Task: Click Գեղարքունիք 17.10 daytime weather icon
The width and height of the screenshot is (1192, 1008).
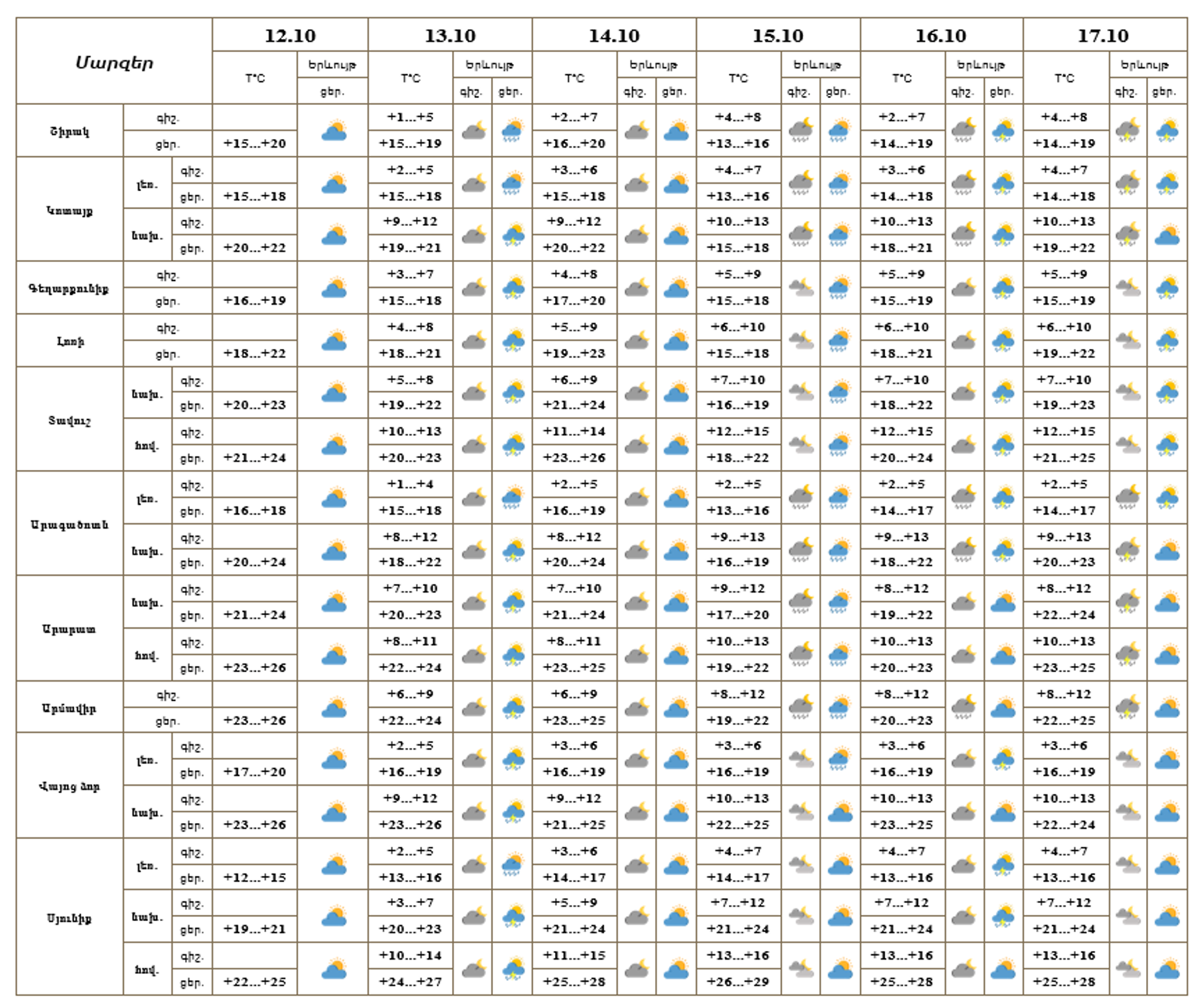Action: (x=1167, y=288)
